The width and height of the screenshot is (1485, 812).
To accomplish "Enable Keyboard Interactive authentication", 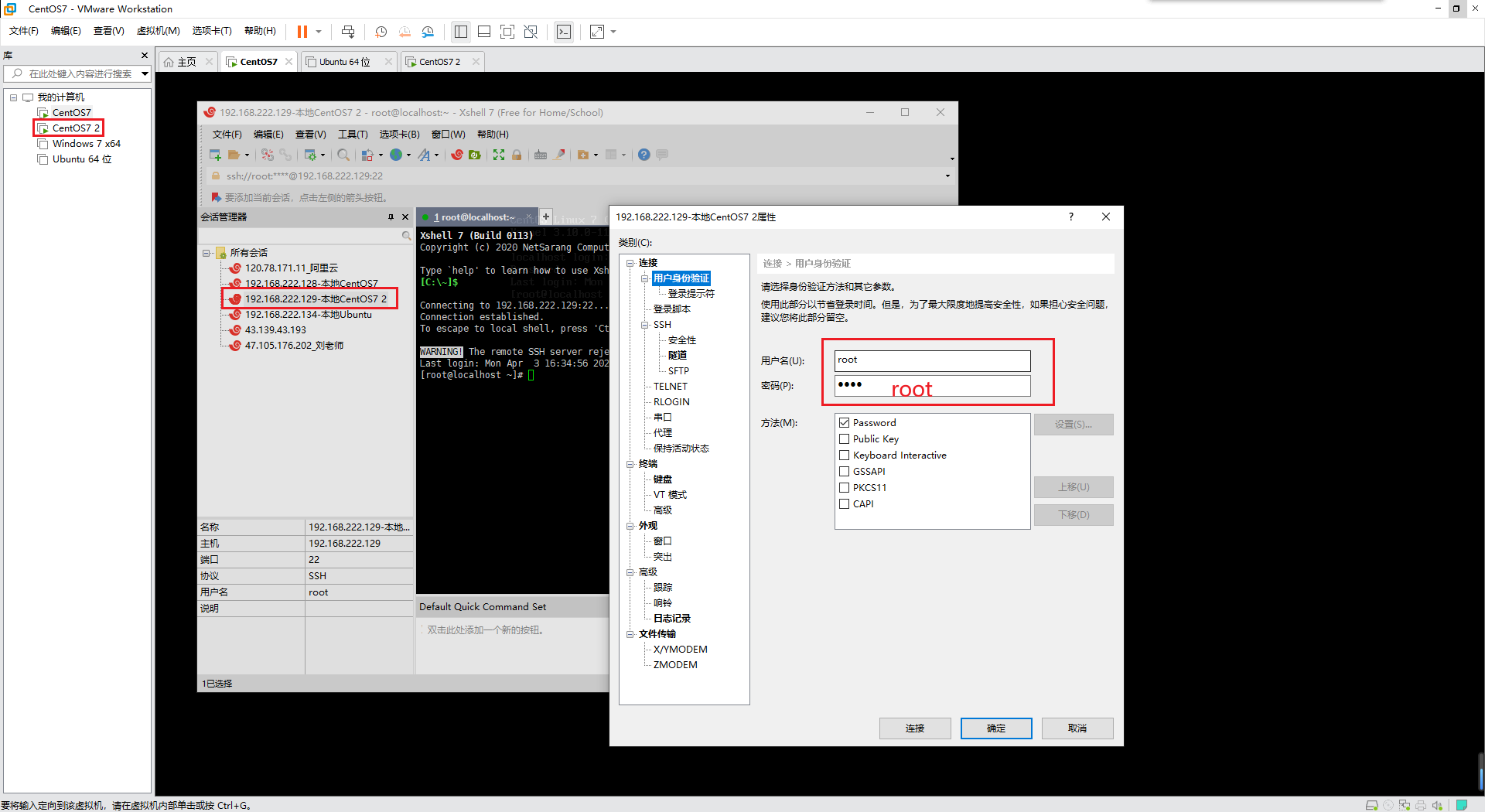I will 845,455.
